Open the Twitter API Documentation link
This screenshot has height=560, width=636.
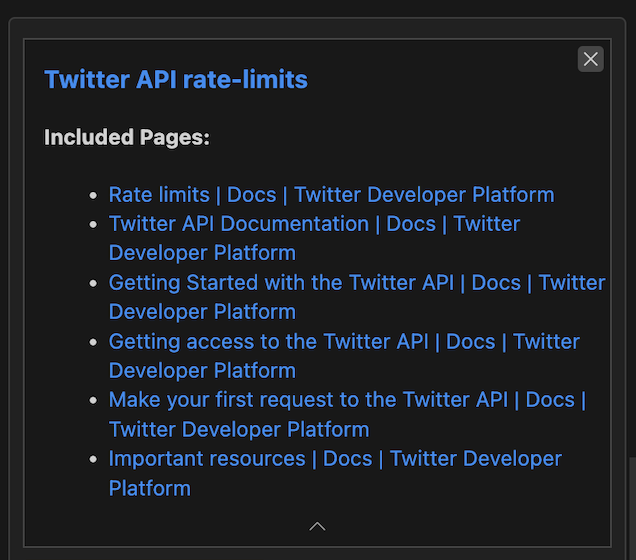(314, 224)
